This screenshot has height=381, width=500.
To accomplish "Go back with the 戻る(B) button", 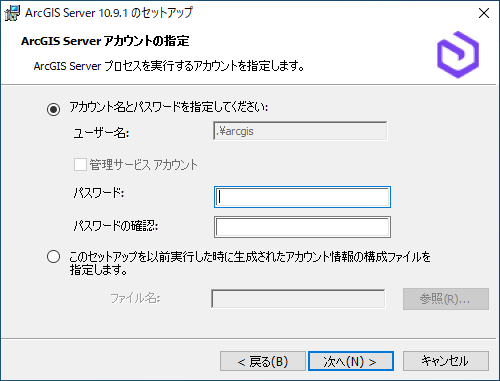I will [263, 361].
